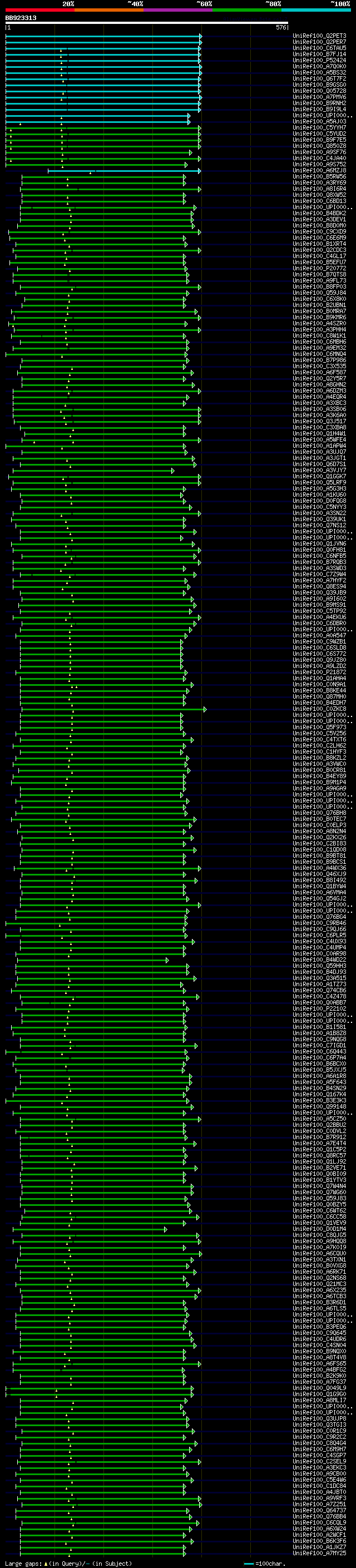Click on UniRef100_C5NYY3 label
Viewport: 356px width, 1568px height.
click(x=319, y=507)
